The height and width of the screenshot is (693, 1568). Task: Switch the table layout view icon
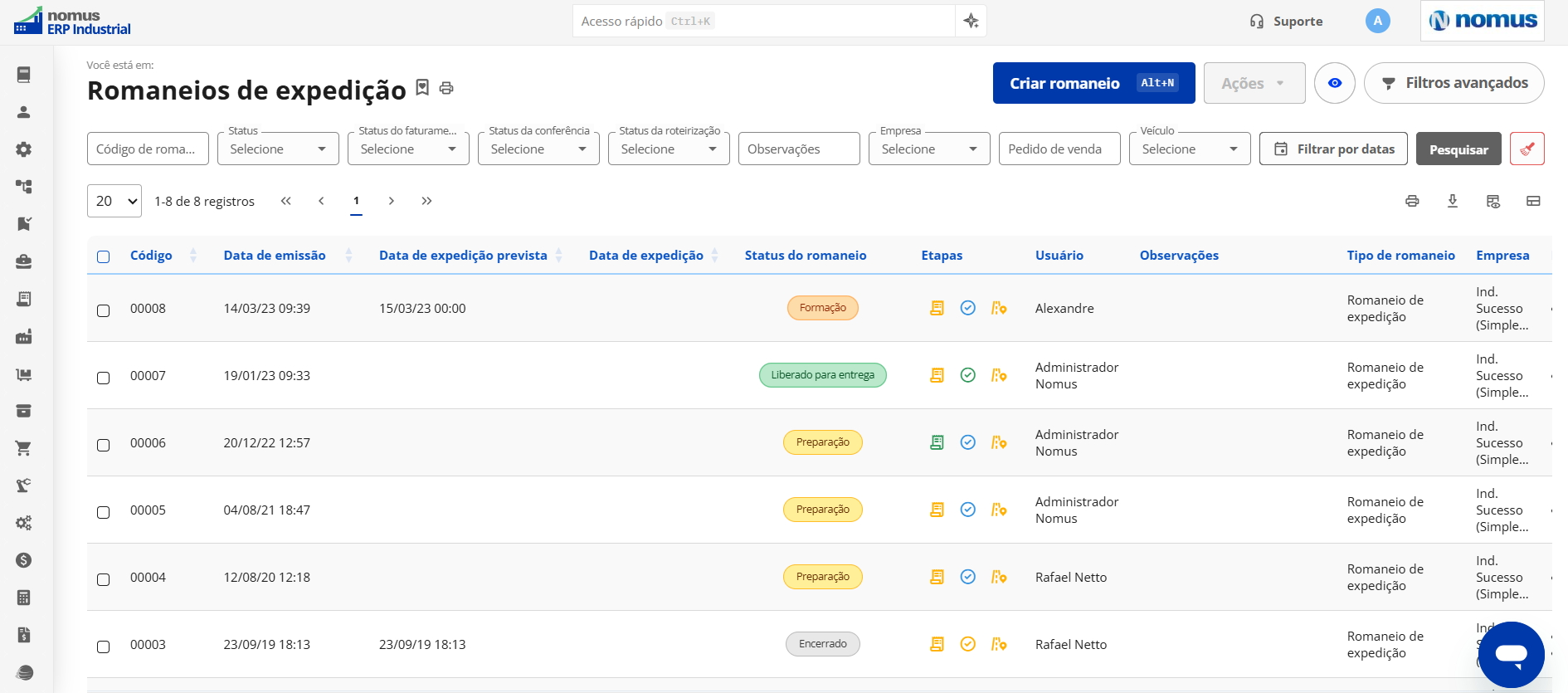(x=1533, y=201)
